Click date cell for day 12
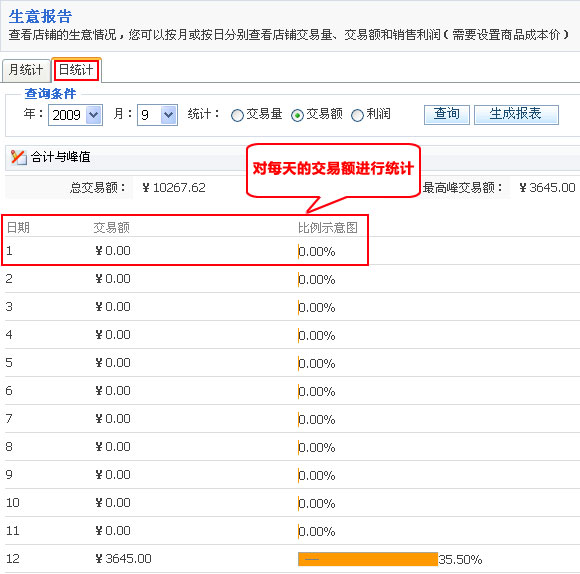 tap(13, 558)
